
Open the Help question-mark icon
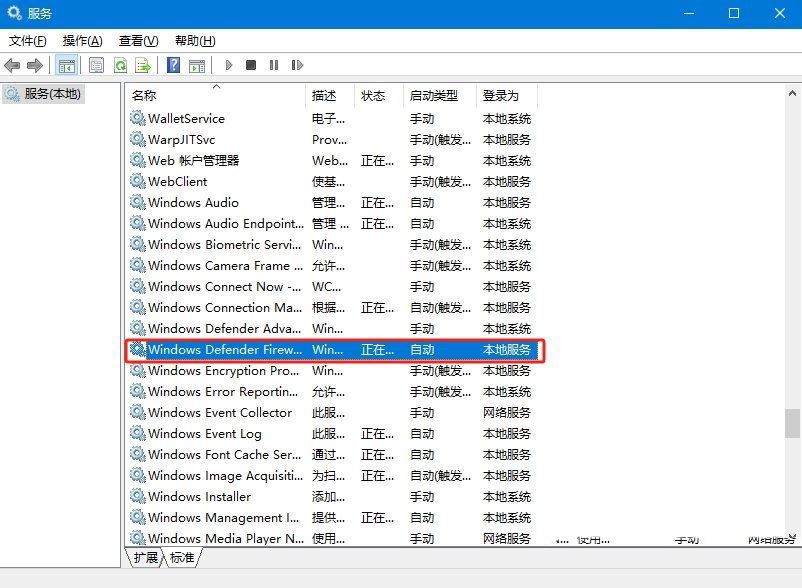(x=173, y=65)
